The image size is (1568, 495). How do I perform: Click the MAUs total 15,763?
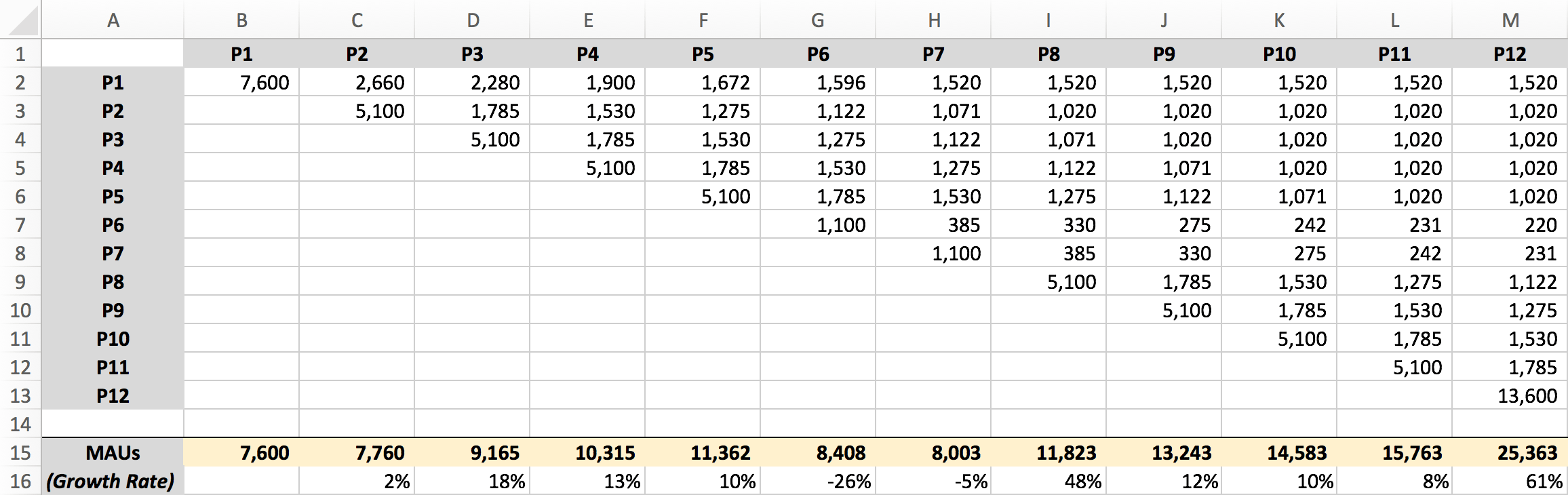(1394, 452)
